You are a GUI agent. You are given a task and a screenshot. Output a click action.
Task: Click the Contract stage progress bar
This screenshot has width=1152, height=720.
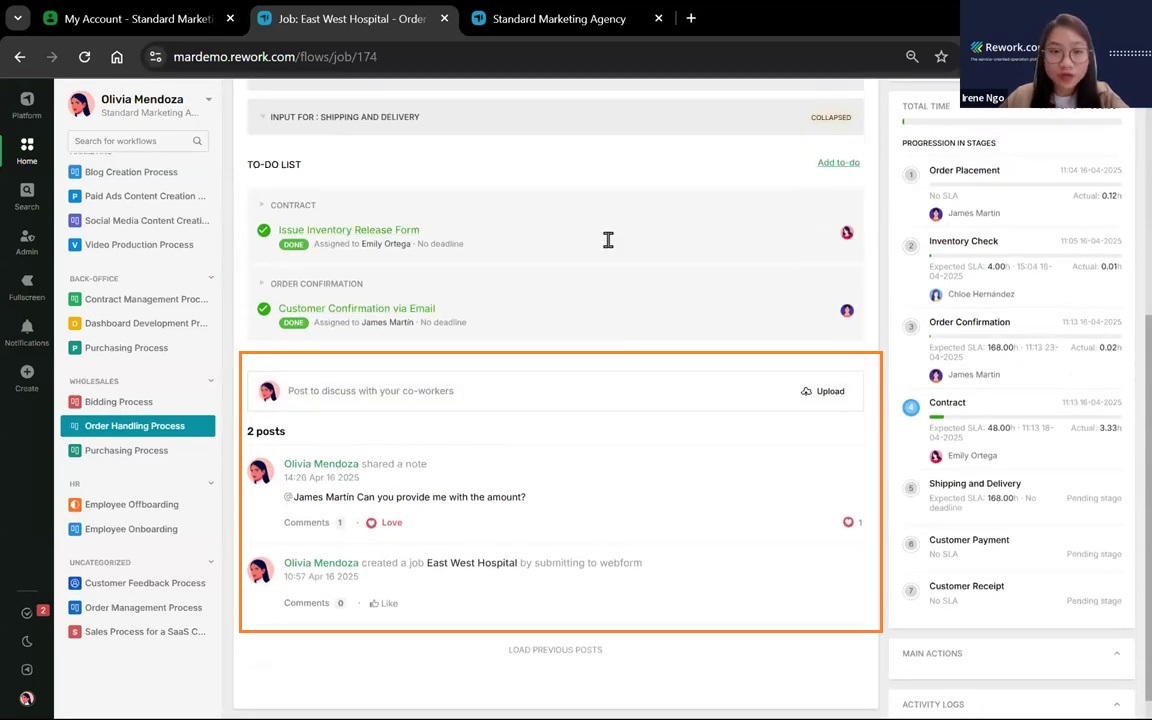1025,417
